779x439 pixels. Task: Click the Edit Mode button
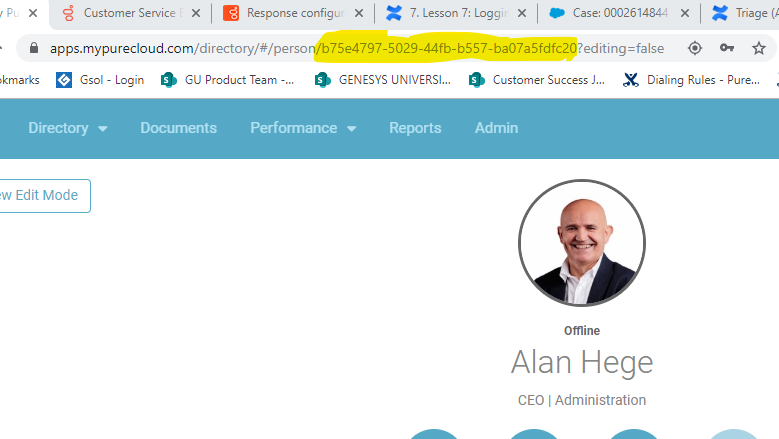click(x=44, y=196)
